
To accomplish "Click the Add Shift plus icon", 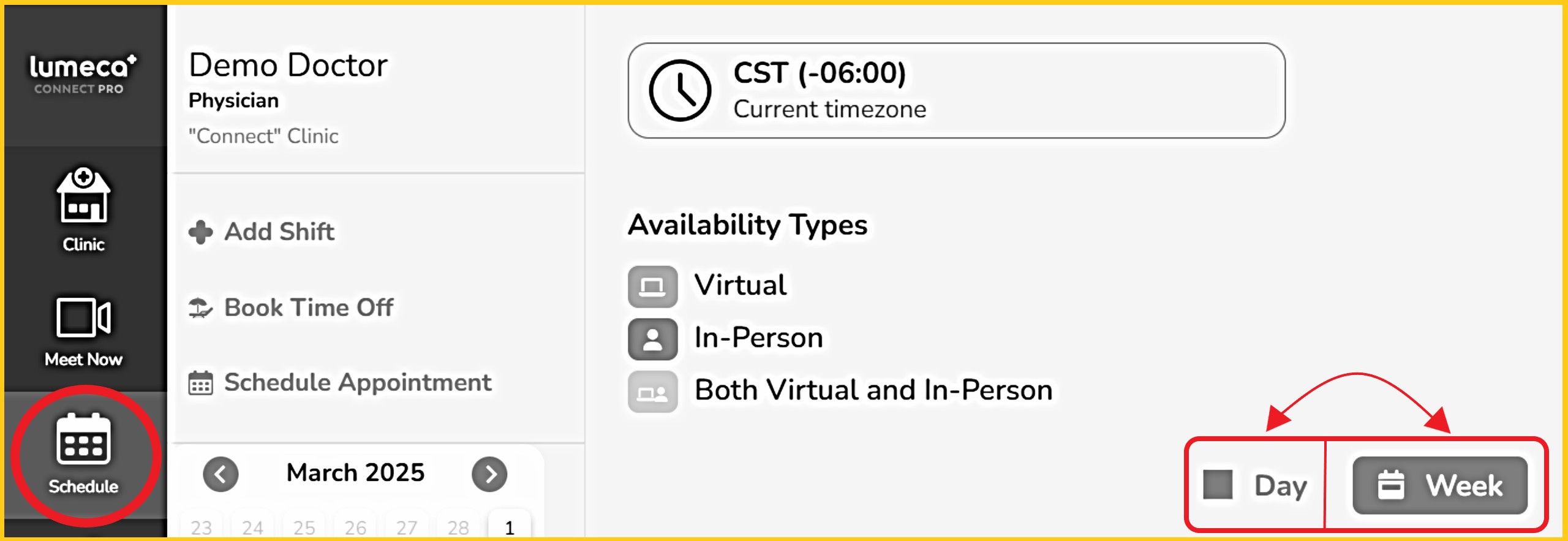I will point(200,232).
